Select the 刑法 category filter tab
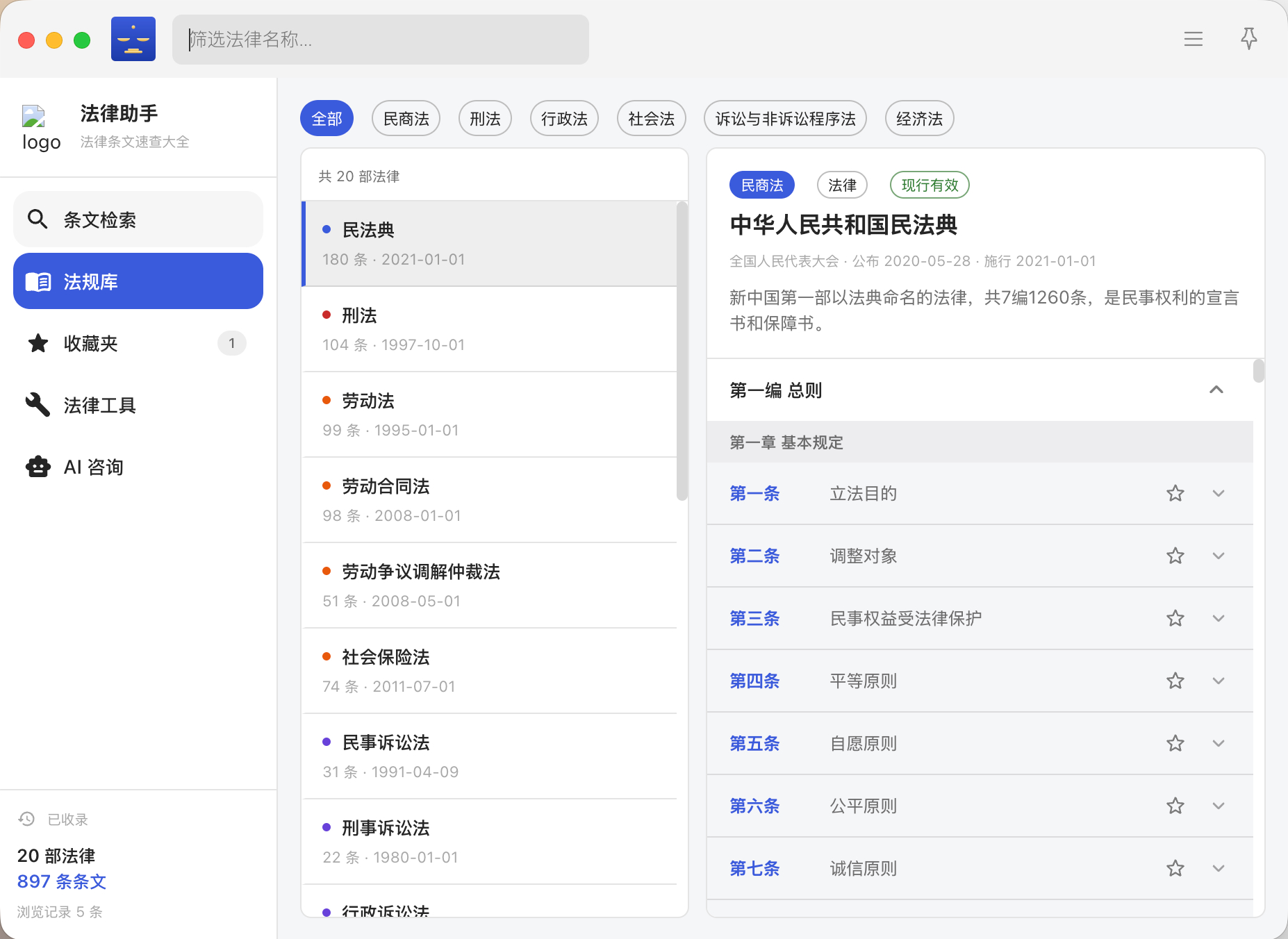This screenshot has width=1288, height=939. point(485,119)
